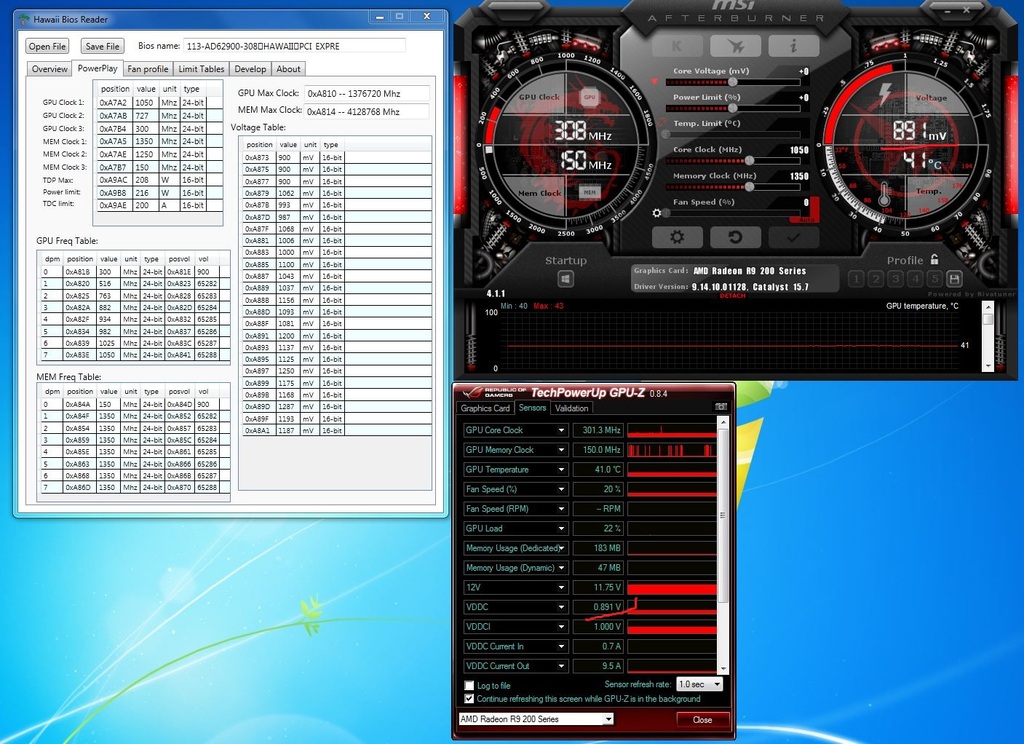Click the Core Voltage slider handle
Screen dimensions: 1024x744
pos(733,82)
